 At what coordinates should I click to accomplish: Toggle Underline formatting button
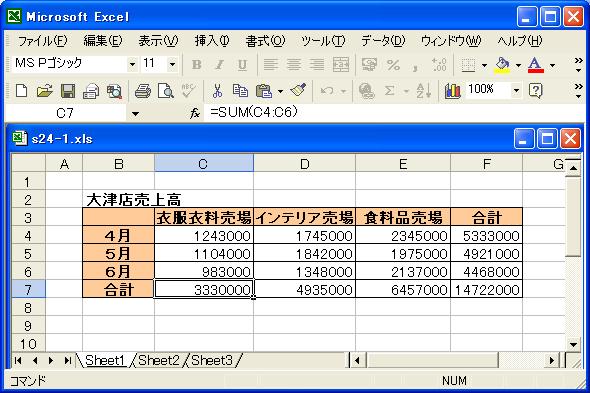point(242,65)
